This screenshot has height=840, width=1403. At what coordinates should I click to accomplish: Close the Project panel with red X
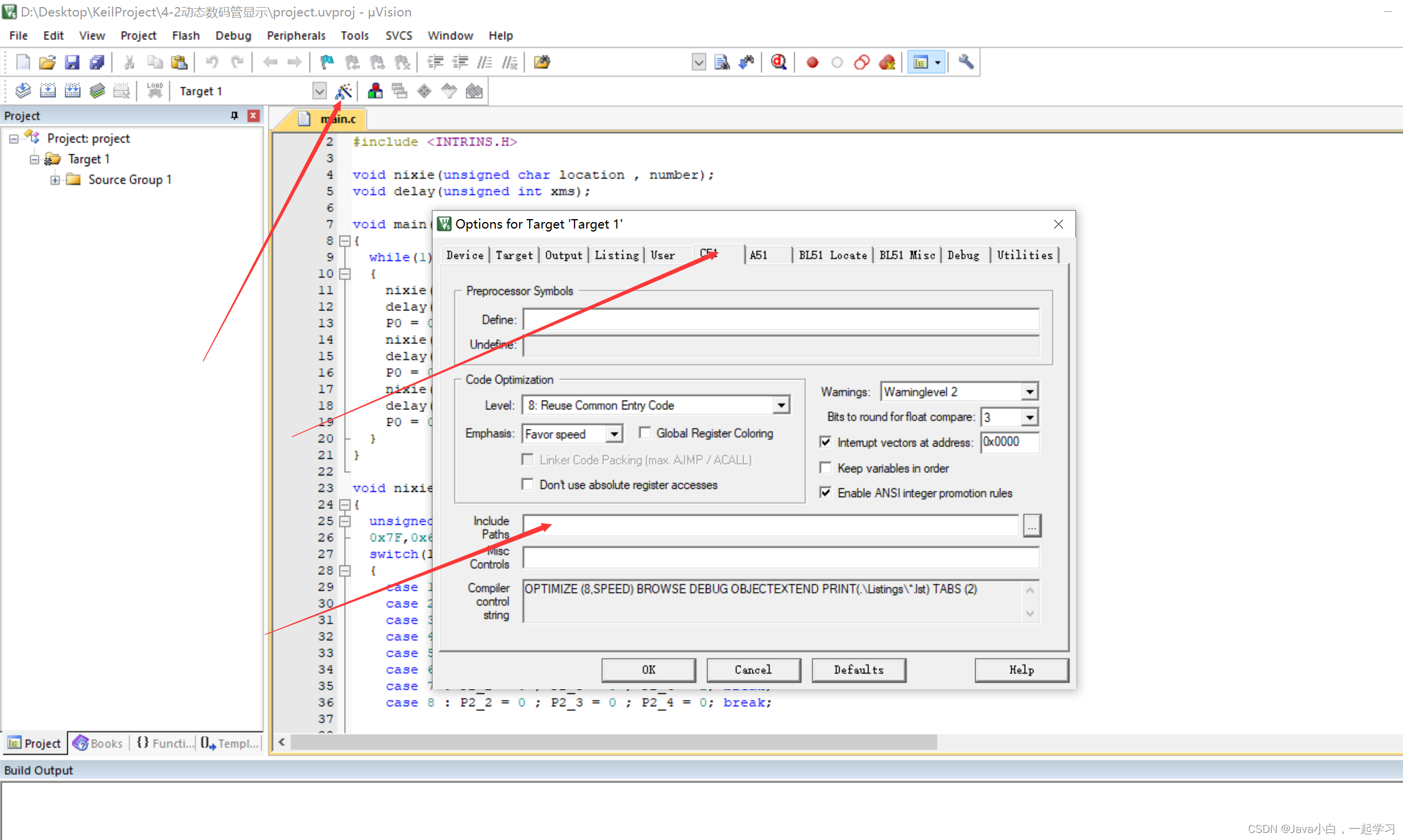(x=253, y=115)
